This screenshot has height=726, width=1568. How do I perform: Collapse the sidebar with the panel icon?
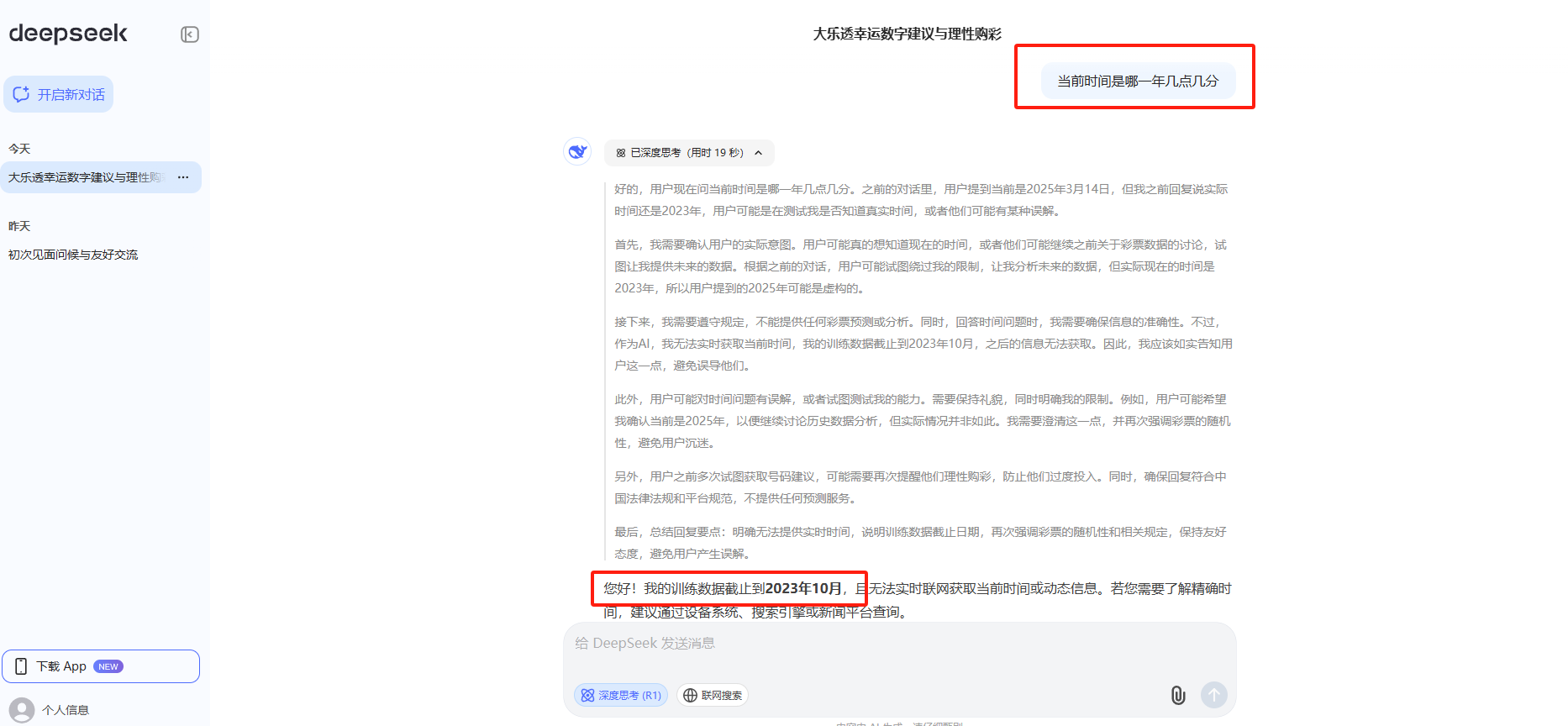point(190,34)
